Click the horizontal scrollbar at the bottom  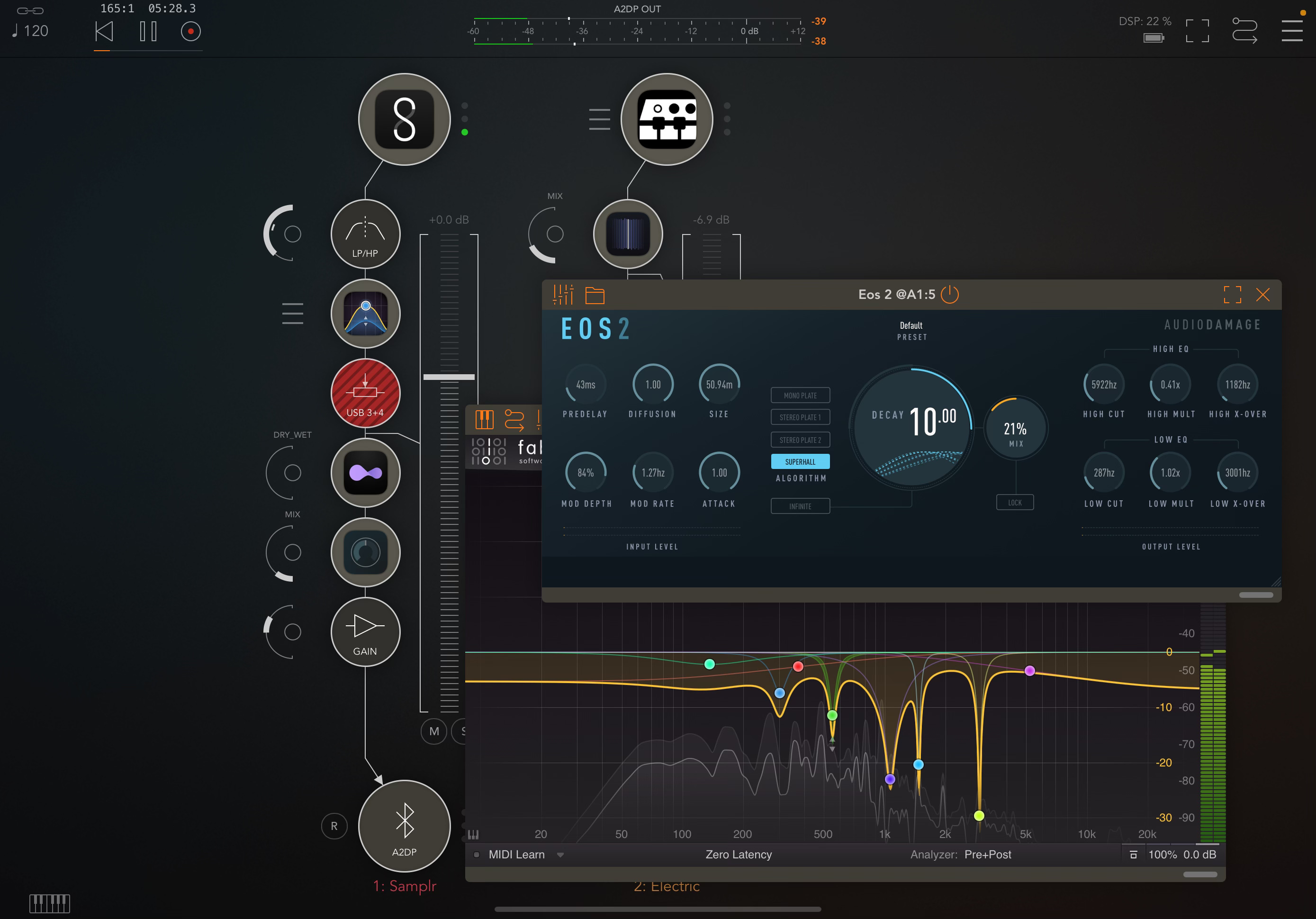tap(658, 909)
